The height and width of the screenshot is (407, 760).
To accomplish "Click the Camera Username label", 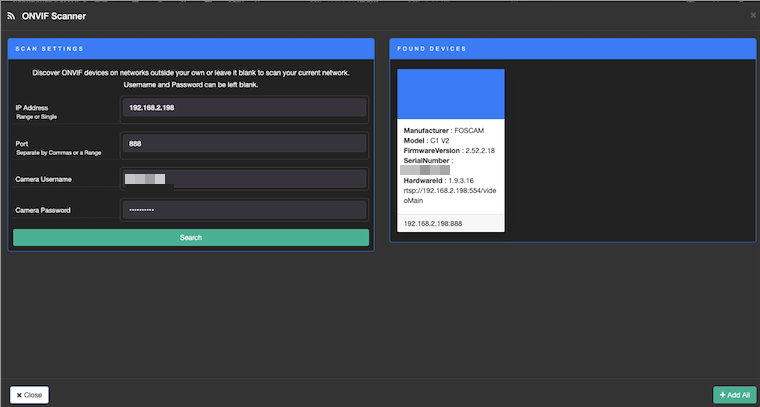I will click(50, 179).
